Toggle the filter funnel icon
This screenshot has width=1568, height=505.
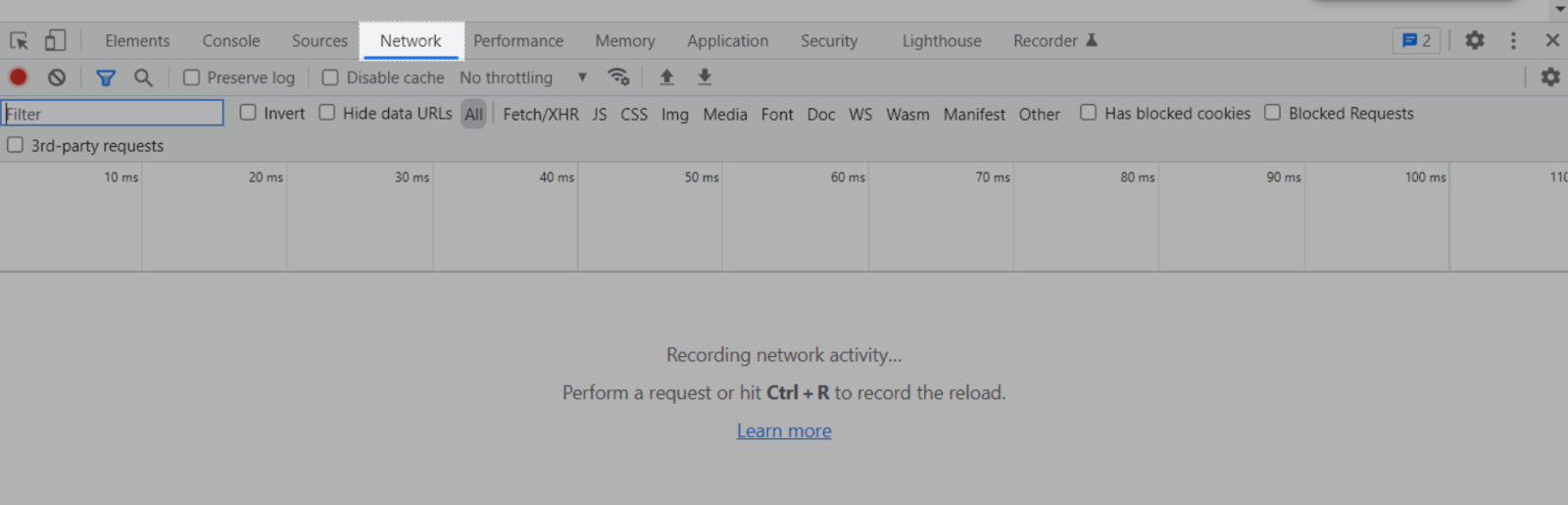coord(106,77)
